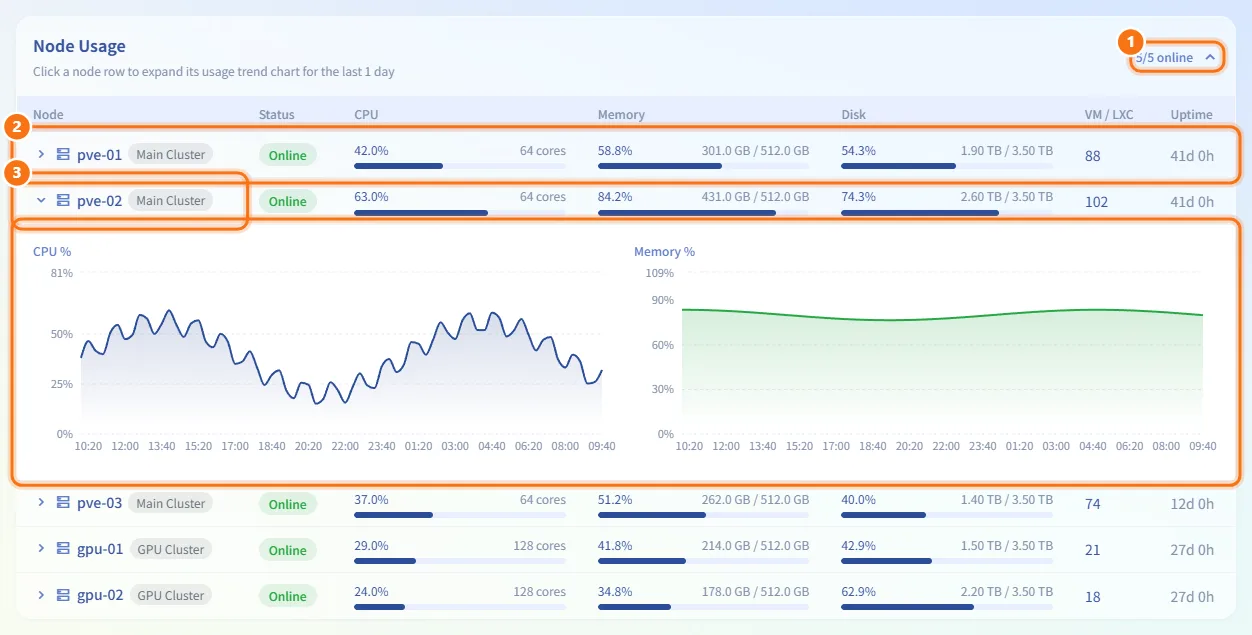1252x635 pixels.
Task: Click the Uptime column header
Action: pos(1192,114)
